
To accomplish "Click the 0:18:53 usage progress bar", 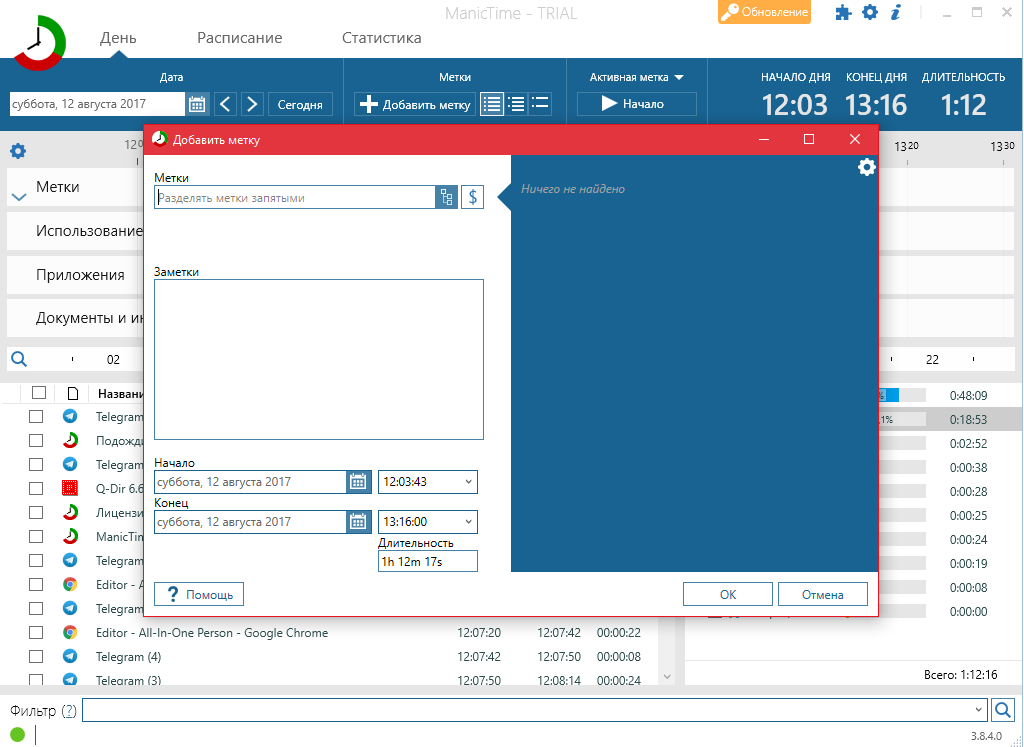I will (901, 419).
